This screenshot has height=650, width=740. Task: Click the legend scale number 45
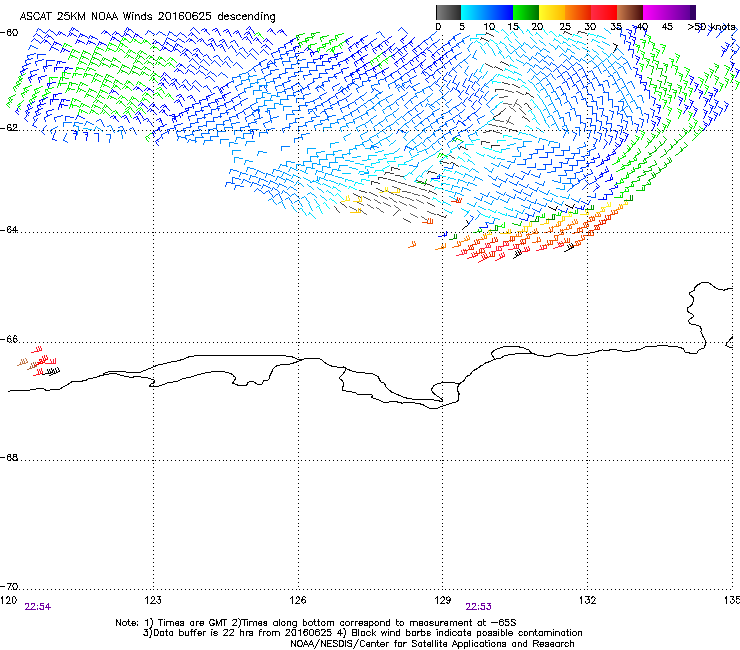pos(667,27)
